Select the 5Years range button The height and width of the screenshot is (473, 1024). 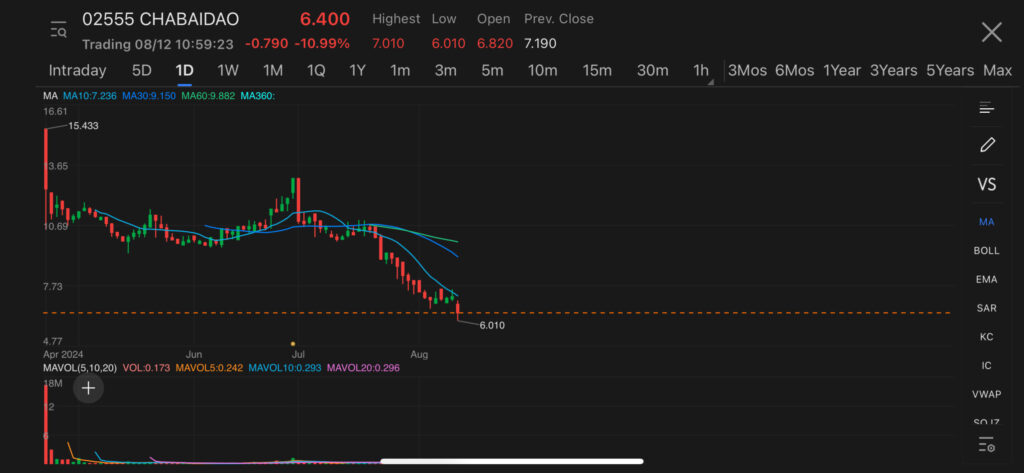coord(949,71)
